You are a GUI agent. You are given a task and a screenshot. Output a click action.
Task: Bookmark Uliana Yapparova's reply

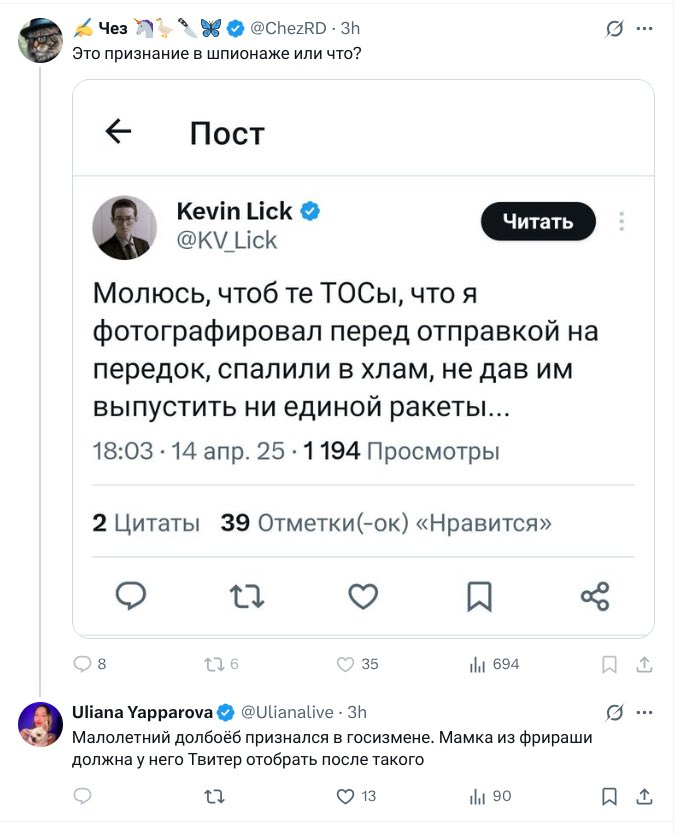610,796
